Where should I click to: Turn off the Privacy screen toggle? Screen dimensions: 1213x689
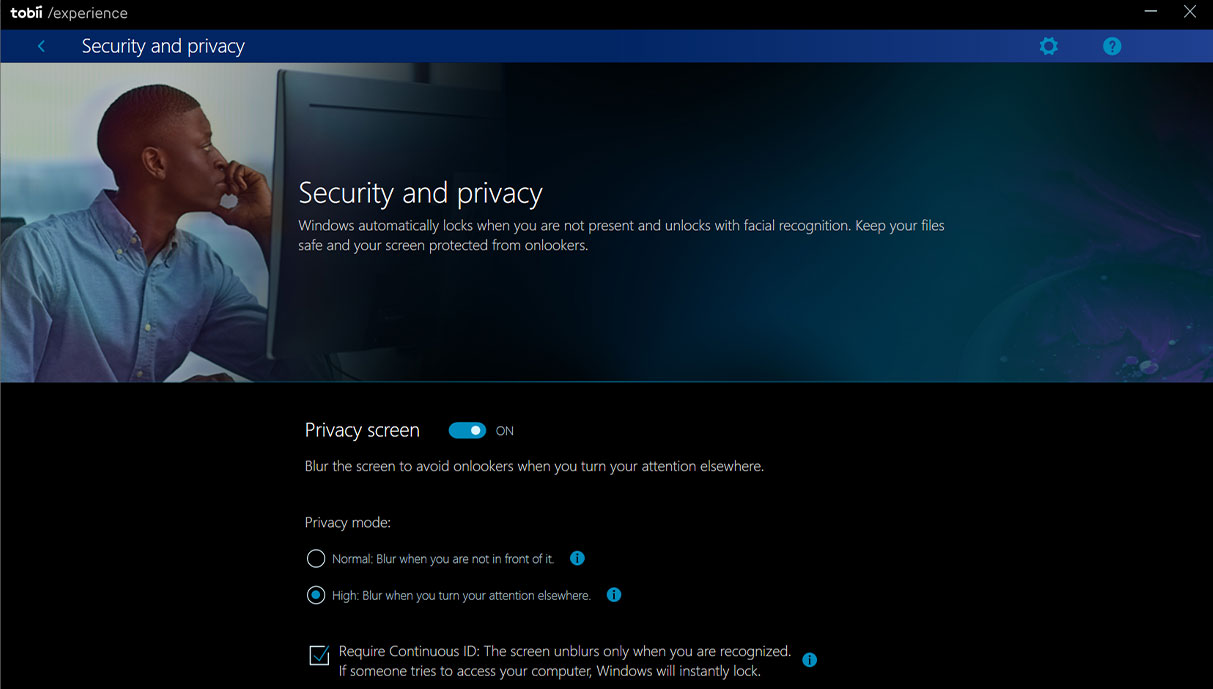click(467, 430)
